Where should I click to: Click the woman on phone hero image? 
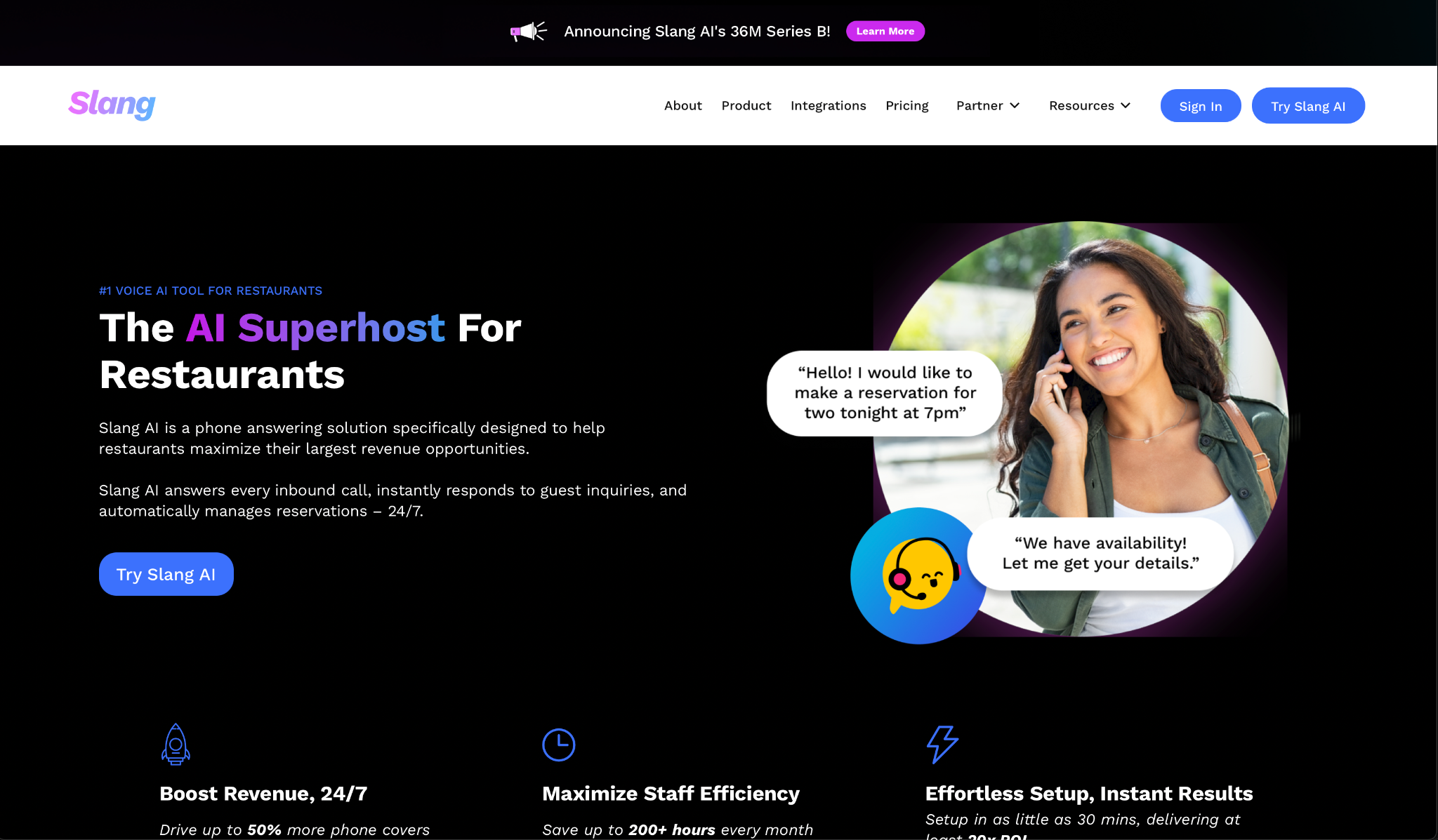click(x=1123, y=393)
